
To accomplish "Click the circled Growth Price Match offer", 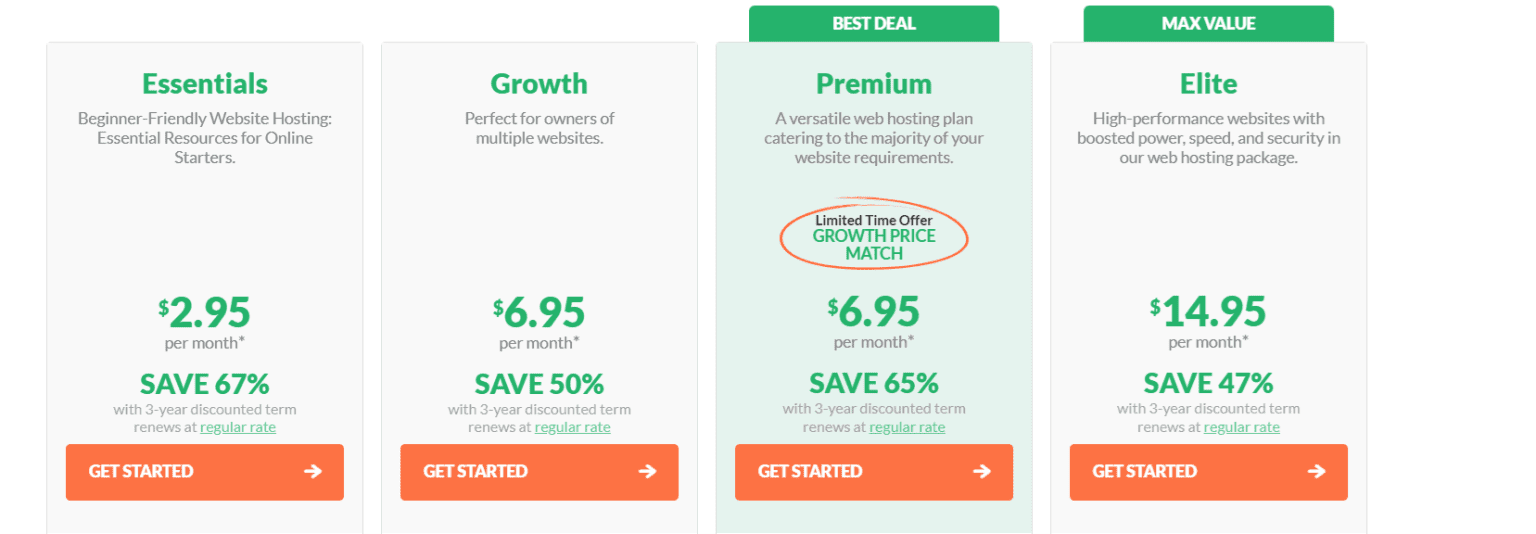I will tap(874, 238).
